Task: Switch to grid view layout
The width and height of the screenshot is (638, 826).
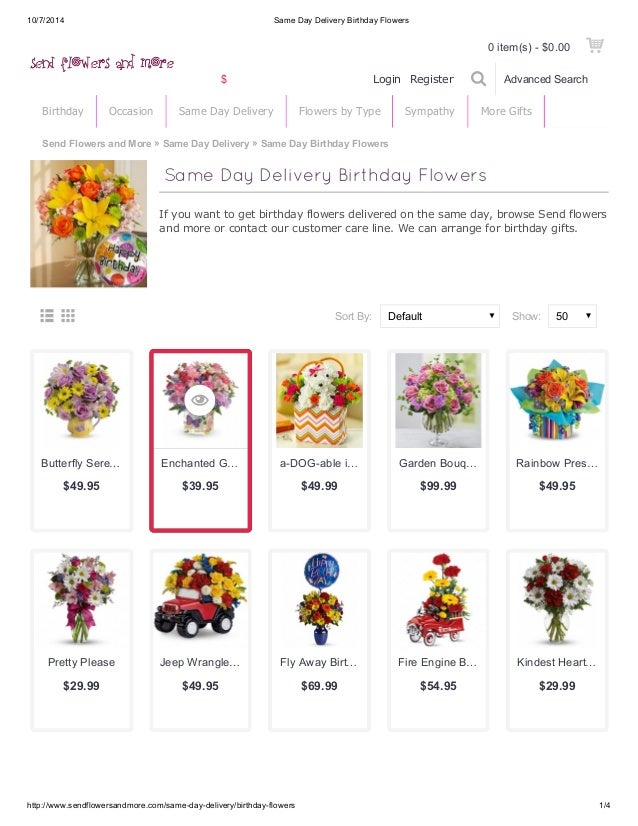Action: [x=68, y=316]
